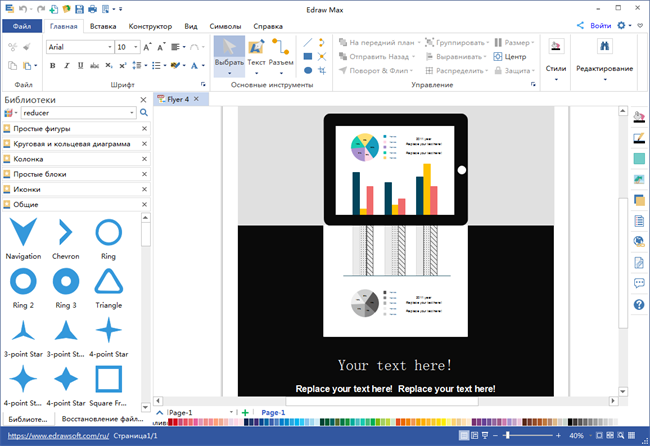Click the cut scissors icon
650x446 pixels.
click(x=12, y=47)
